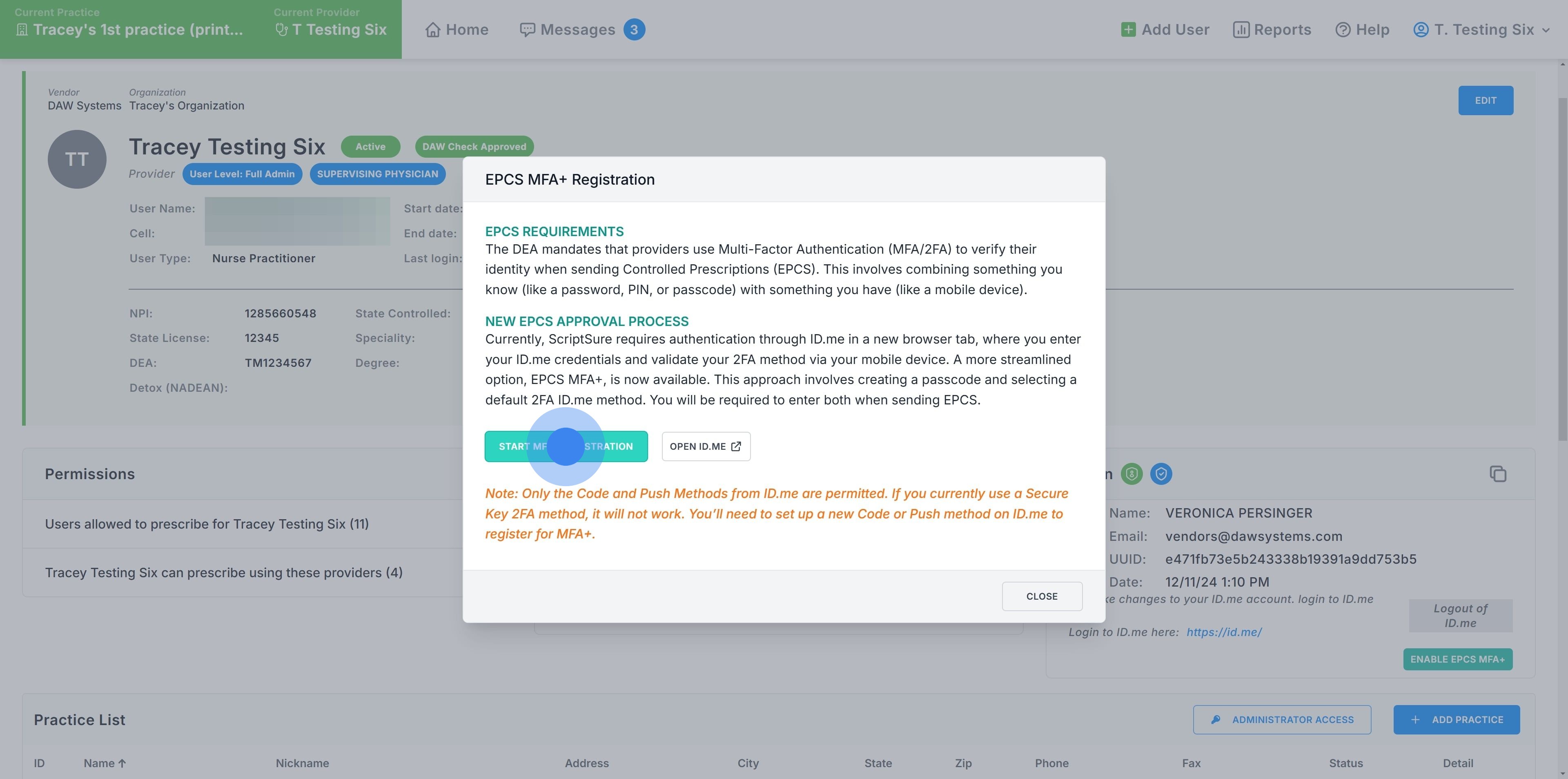Click the blue Edit button
This screenshot has height=779, width=1568.
pyautogui.click(x=1485, y=100)
